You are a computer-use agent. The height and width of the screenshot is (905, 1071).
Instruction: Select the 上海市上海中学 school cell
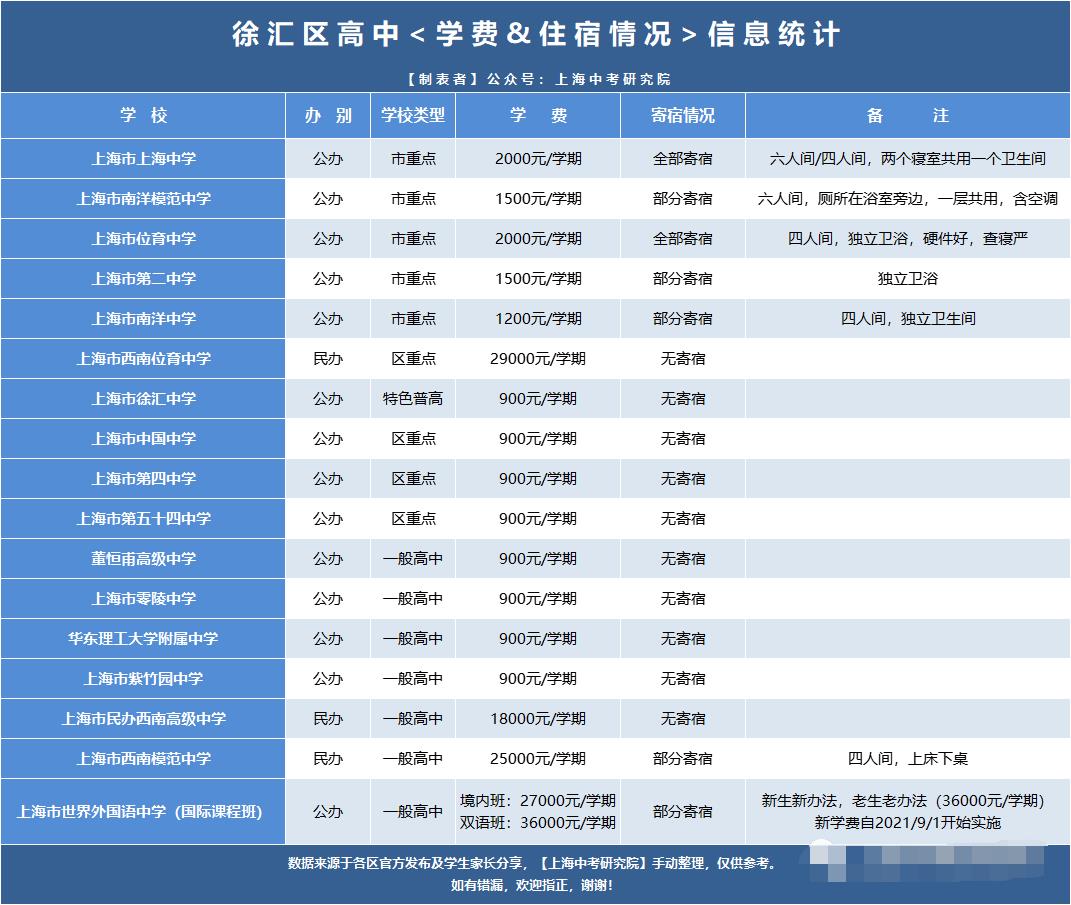(143, 158)
